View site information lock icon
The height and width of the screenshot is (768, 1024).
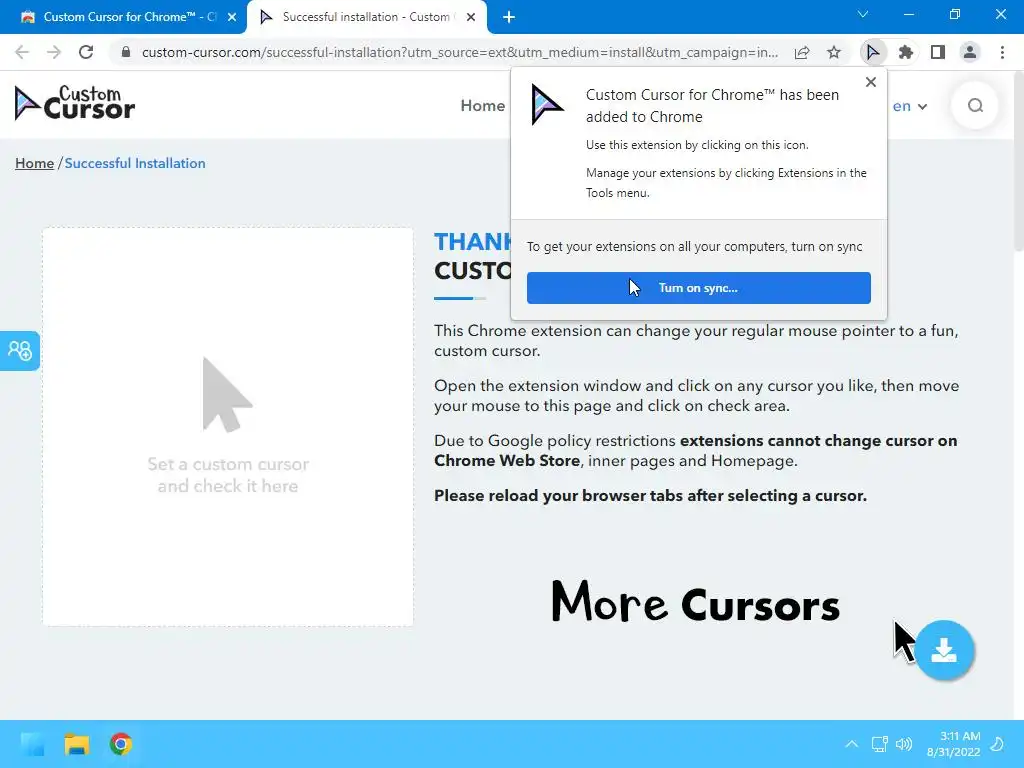[126, 52]
